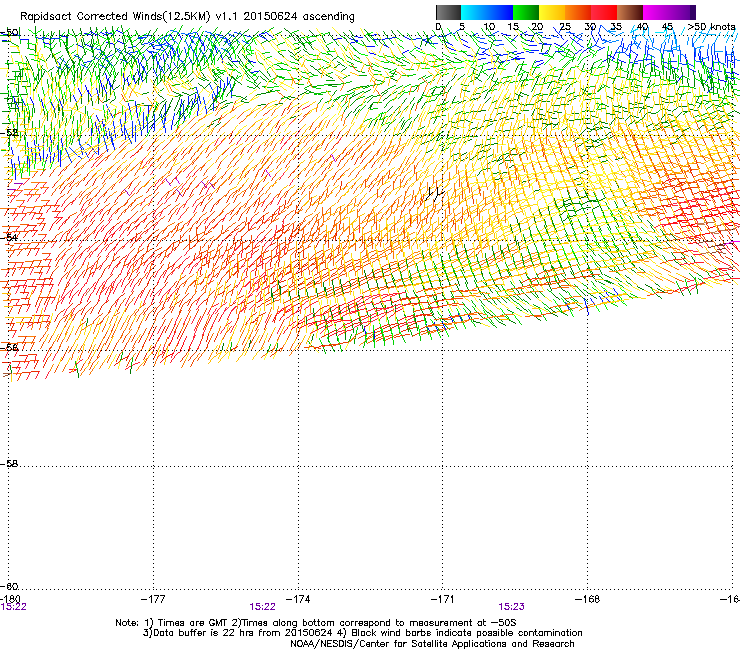Click the brown 35-40 knots legend swatch
Image resolution: width=740 pixels, height=650 pixels.
point(630,12)
